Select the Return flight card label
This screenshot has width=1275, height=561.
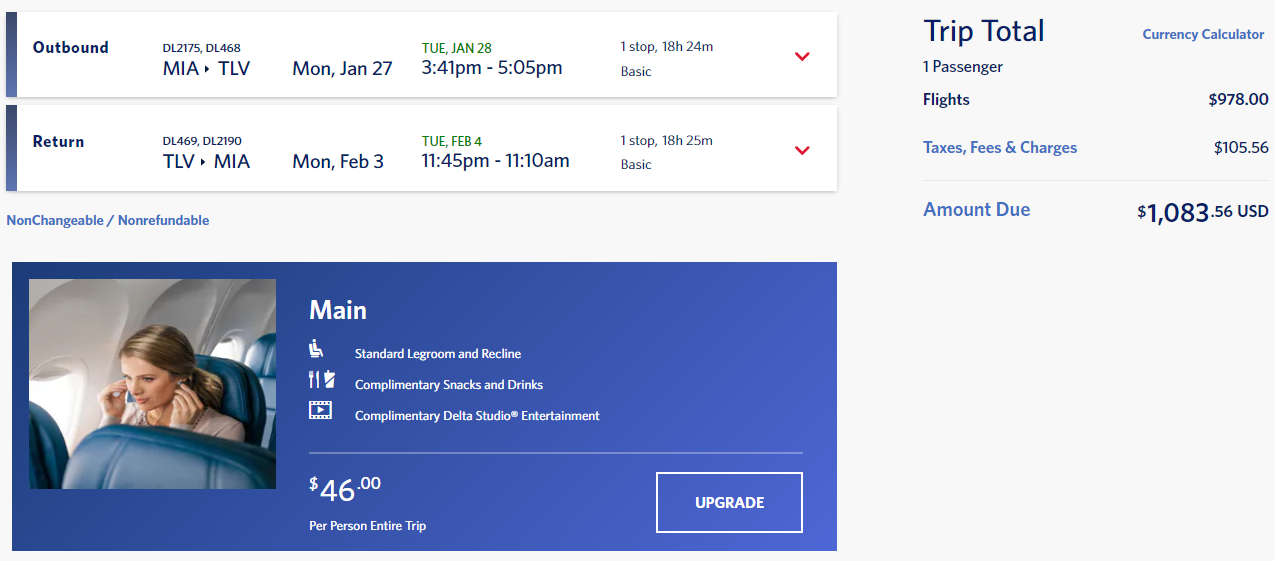59,141
